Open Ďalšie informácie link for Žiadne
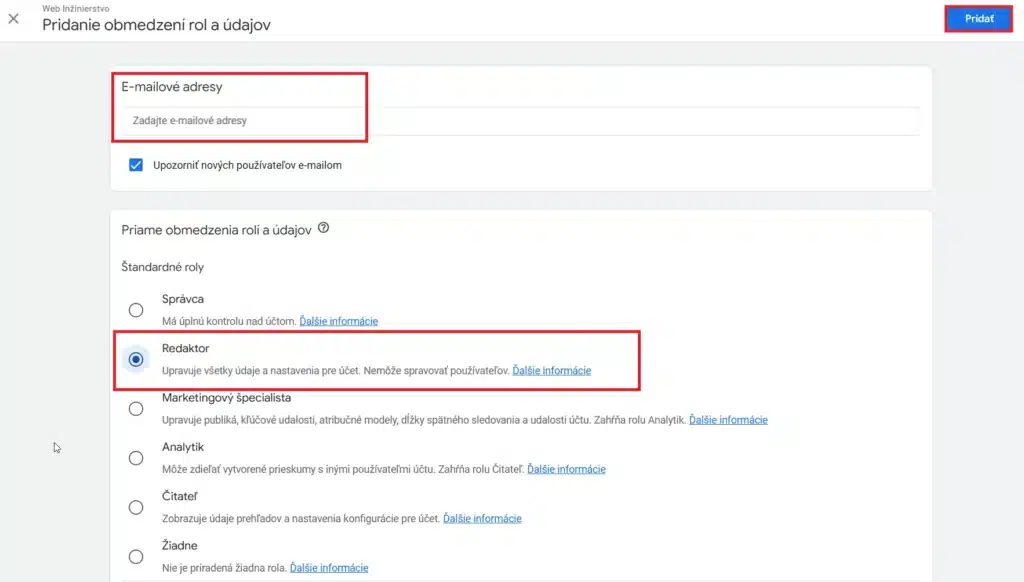Screen dimensions: 1024x582 pos(329,567)
